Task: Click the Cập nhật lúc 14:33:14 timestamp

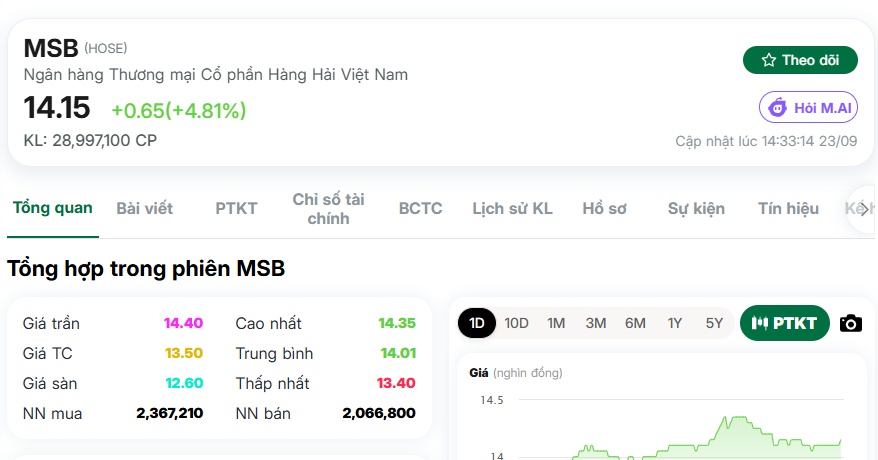Action: 766,141
